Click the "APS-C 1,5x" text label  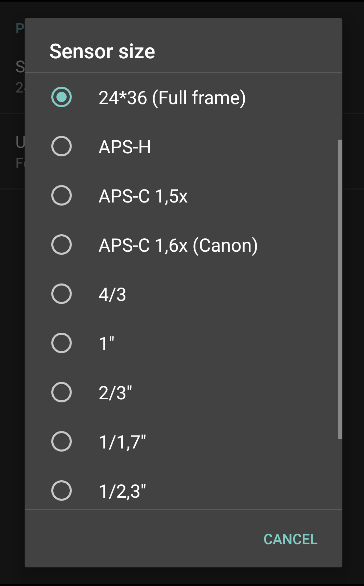(x=143, y=196)
